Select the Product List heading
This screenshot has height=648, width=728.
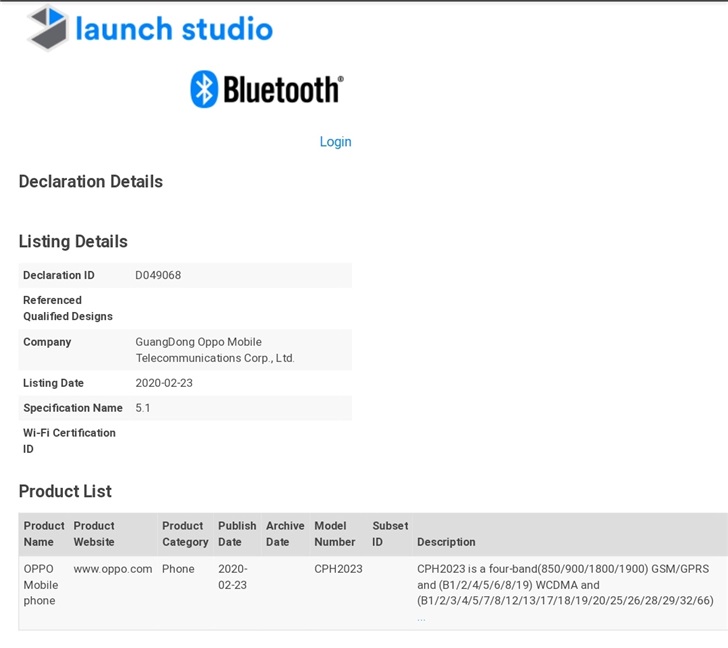65,491
